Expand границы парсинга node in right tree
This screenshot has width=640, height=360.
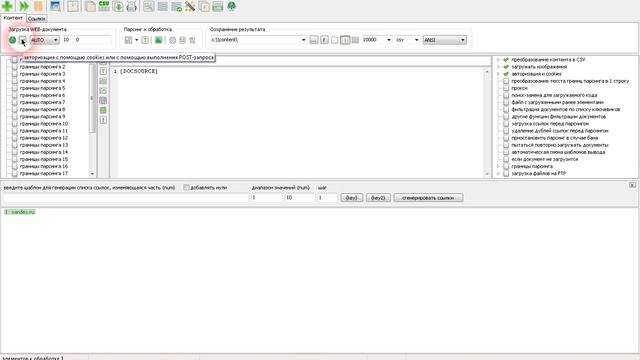pyautogui.click(x=498, y=167)
